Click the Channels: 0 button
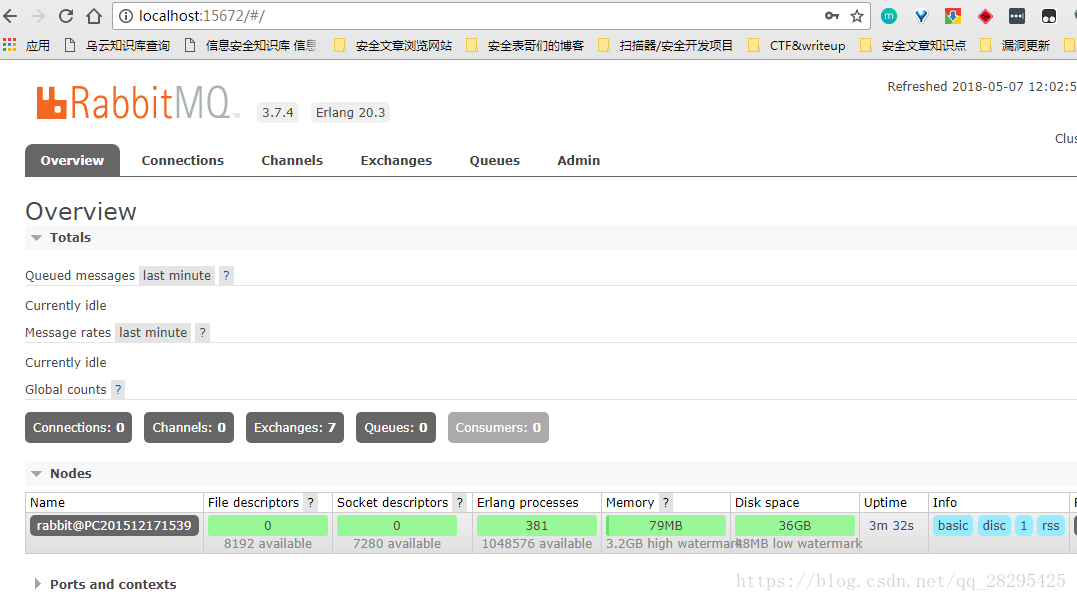 click(189, 427)
